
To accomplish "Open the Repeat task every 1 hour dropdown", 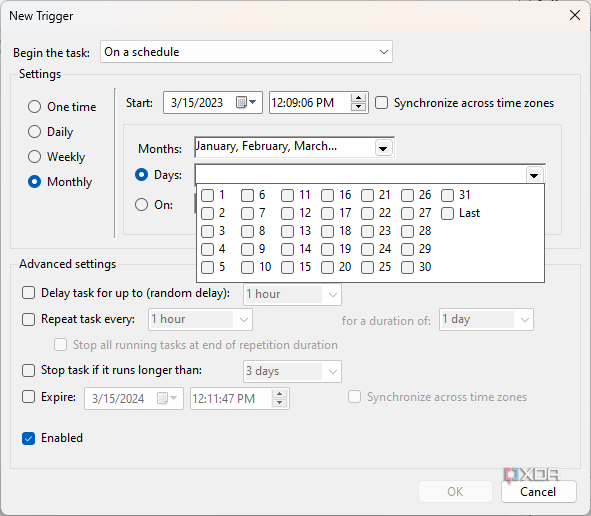I will tap(200, 319).
